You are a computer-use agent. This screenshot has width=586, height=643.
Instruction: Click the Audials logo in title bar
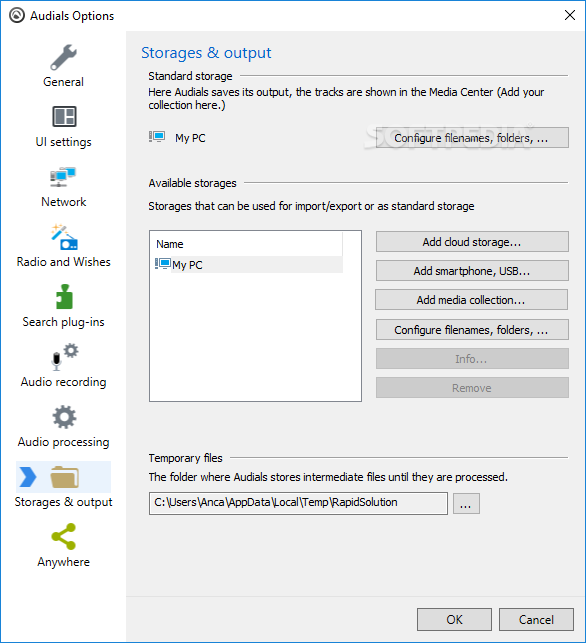(x=17, y=16)
